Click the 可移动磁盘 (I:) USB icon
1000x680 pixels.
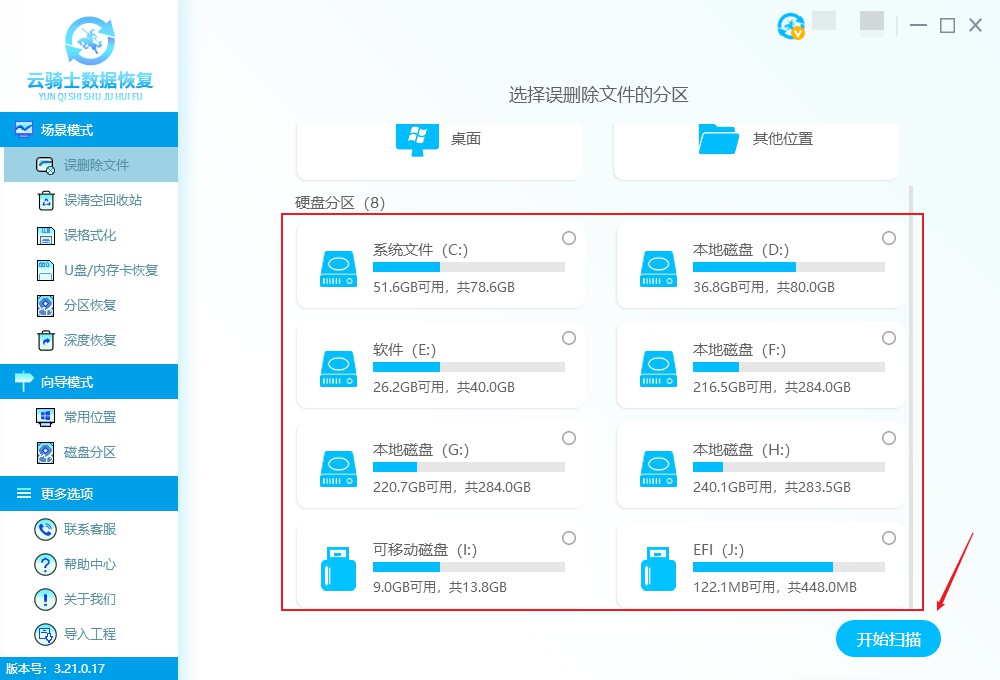338,568
